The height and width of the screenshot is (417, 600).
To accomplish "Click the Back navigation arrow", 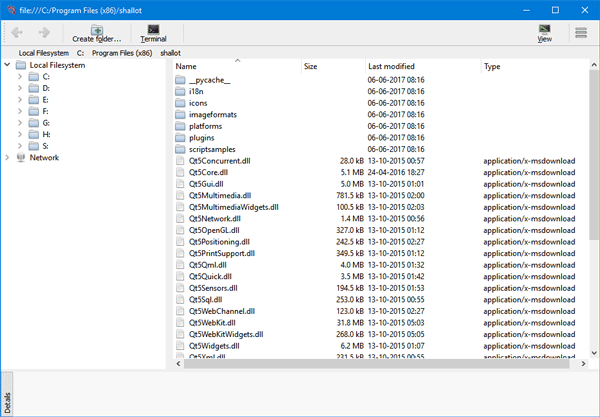I will (x=17, y=33).
